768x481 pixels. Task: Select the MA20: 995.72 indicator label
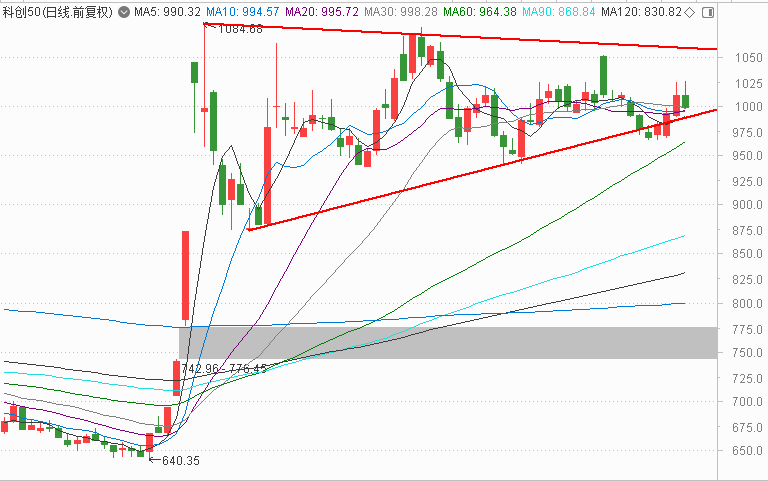(322, 12)
